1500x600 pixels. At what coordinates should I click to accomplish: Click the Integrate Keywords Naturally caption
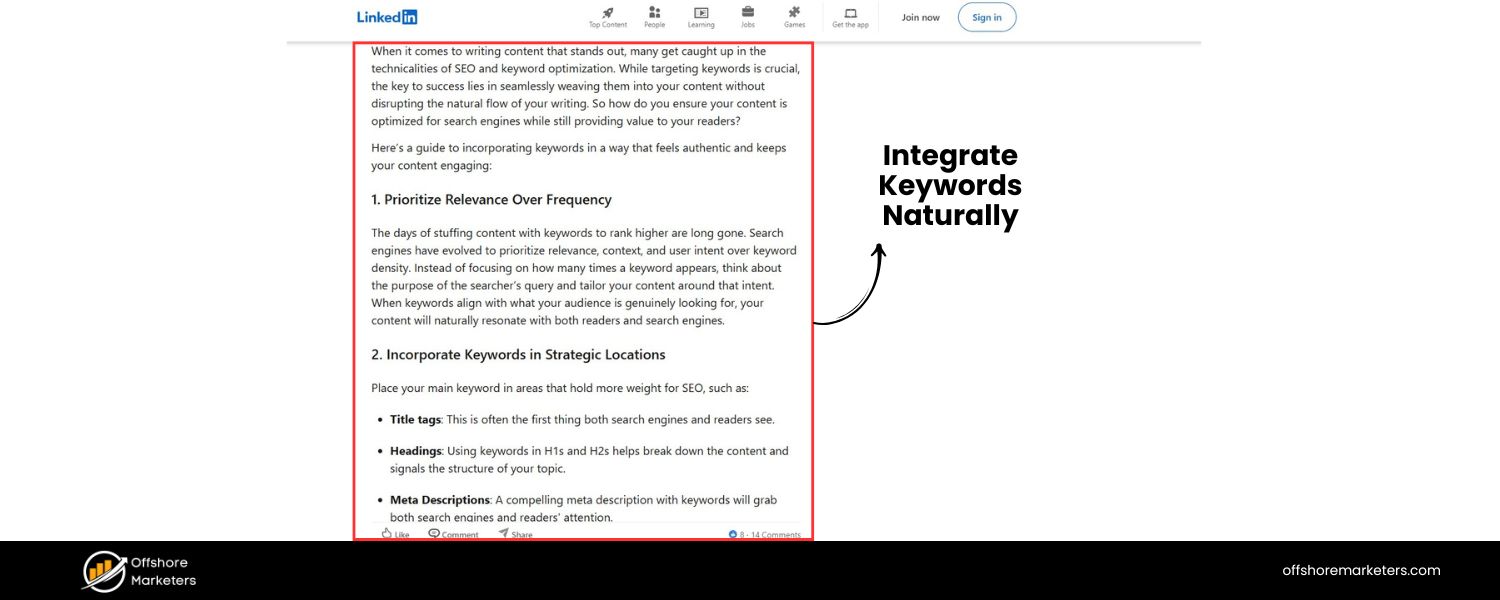point(950,185)
